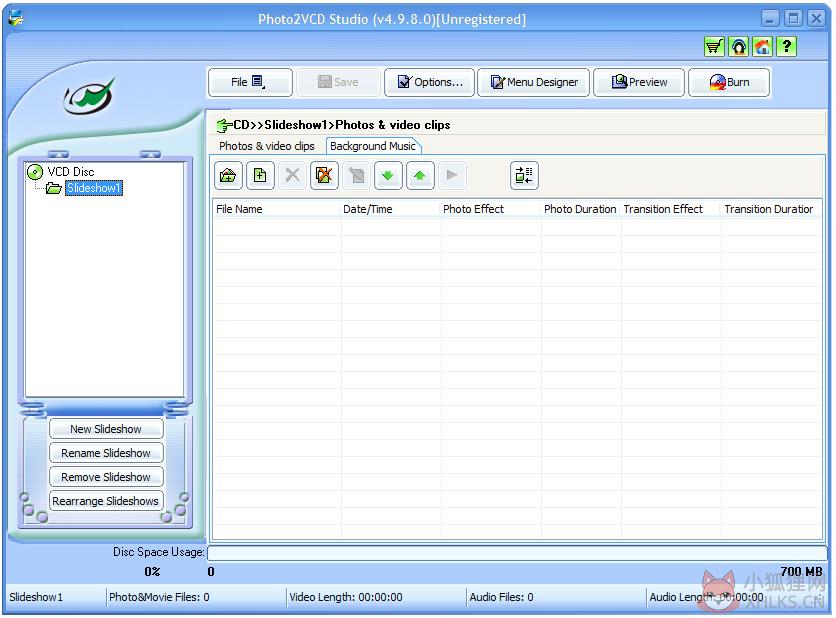Click the '700 MB' capacity label
Image resolution: width=836 pixels, height=618 pixels.
801,572
